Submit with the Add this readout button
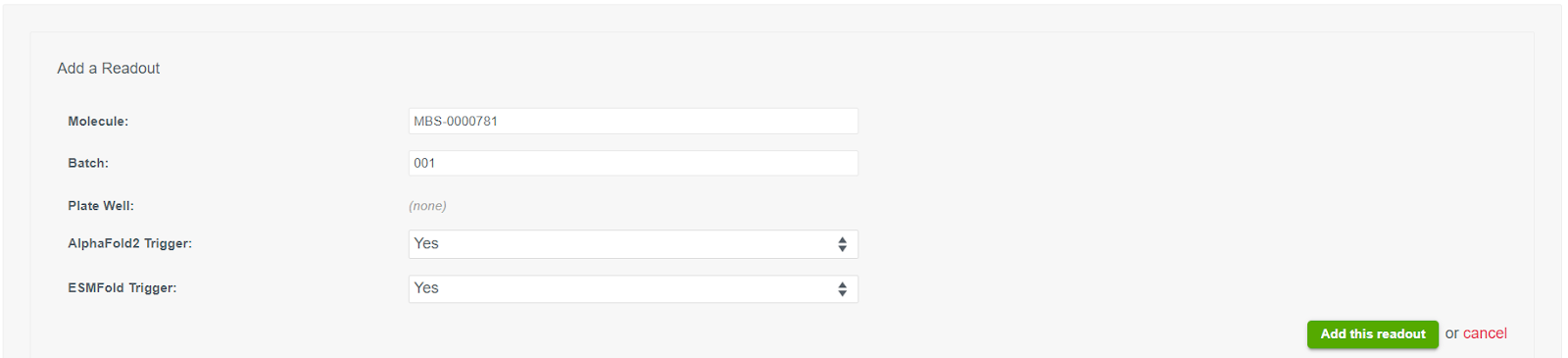Viewport: 1568px width, 358px height. (1372, 334)
